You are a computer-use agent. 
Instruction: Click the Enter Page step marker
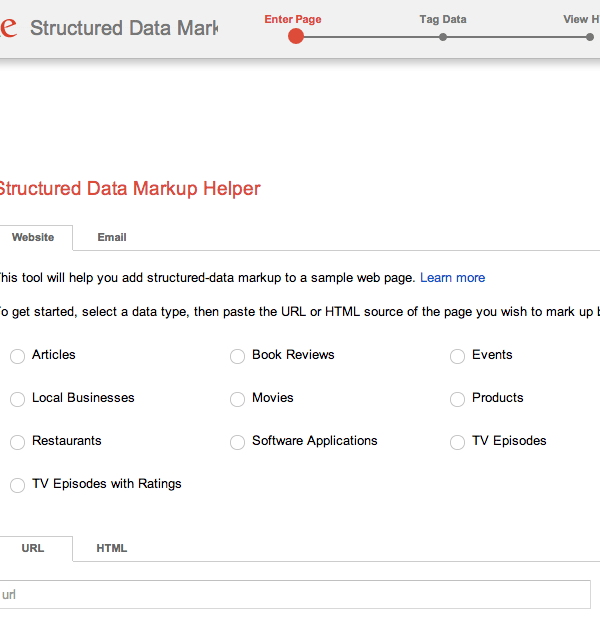[296, 37]
